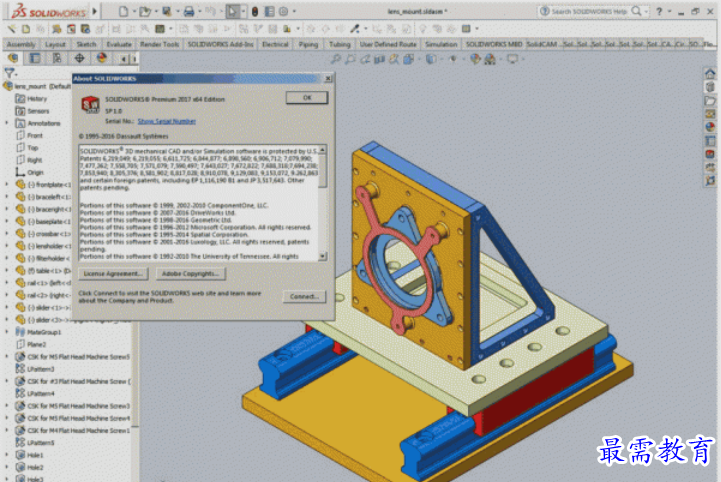Expand the MateGroup1 node
This screenshot has height=482, width=721.
[x=7, y=332]
